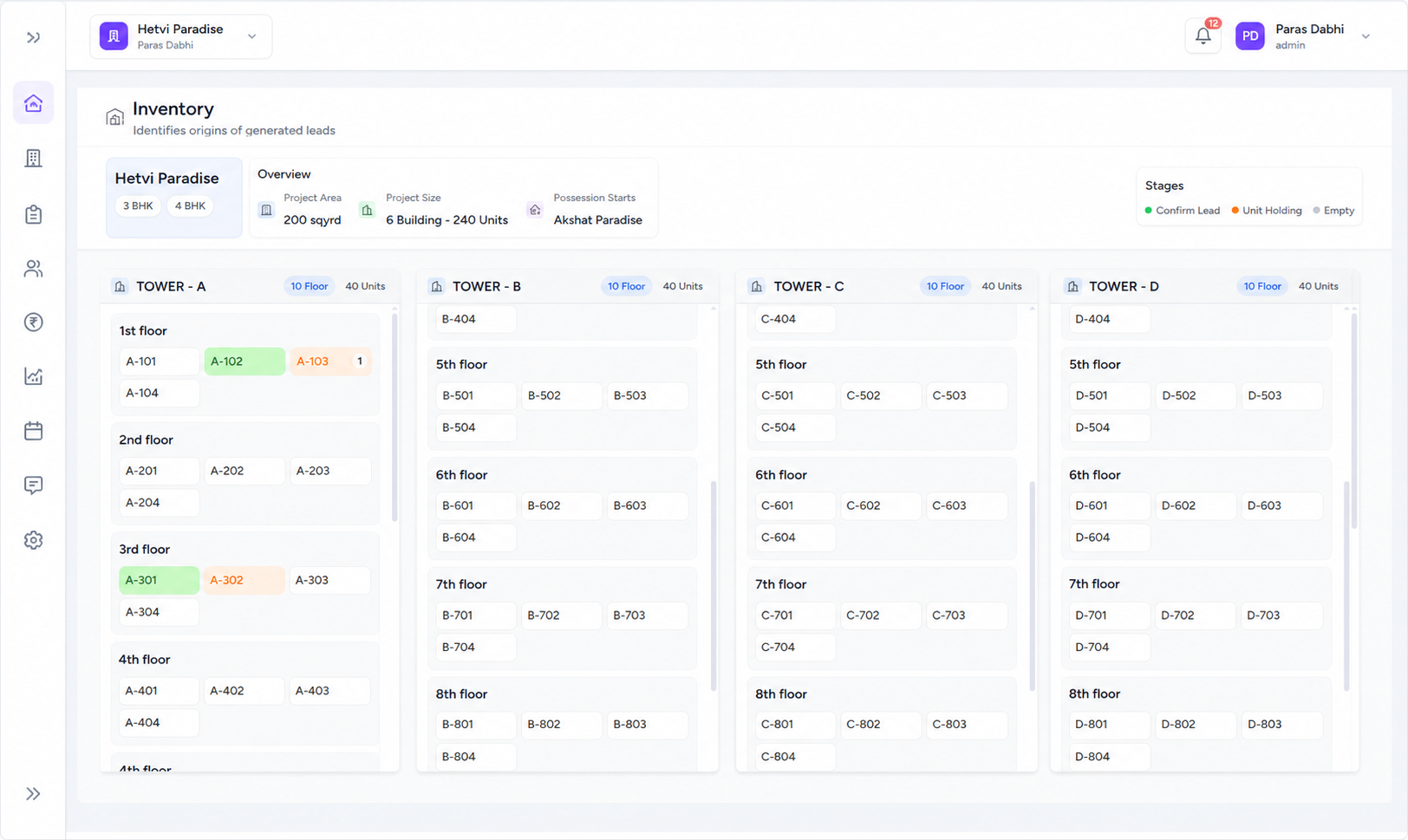The image size is (1408, 840).
Task: Open the settings gear sidebar icon
Action: pos(33,540)
